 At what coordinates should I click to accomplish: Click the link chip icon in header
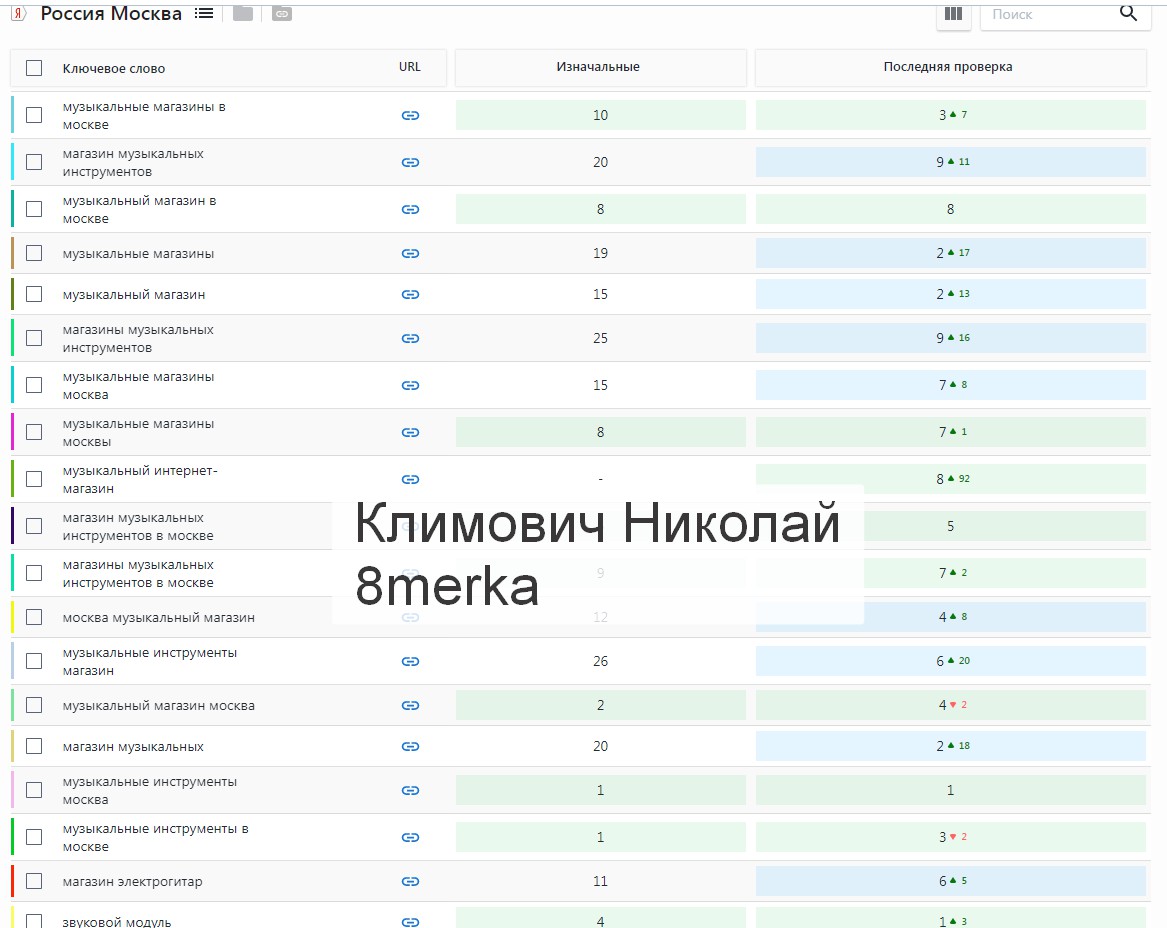pyautogui.click(x=281, y=13)
